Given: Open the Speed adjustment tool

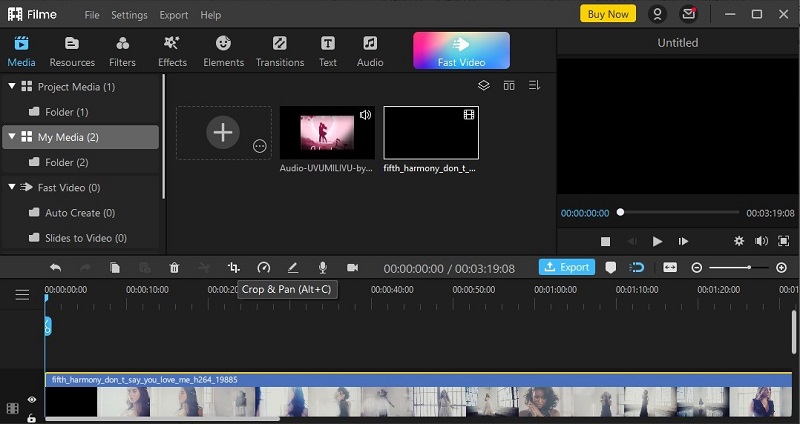Looking at the screenshot, I should 263,267.
